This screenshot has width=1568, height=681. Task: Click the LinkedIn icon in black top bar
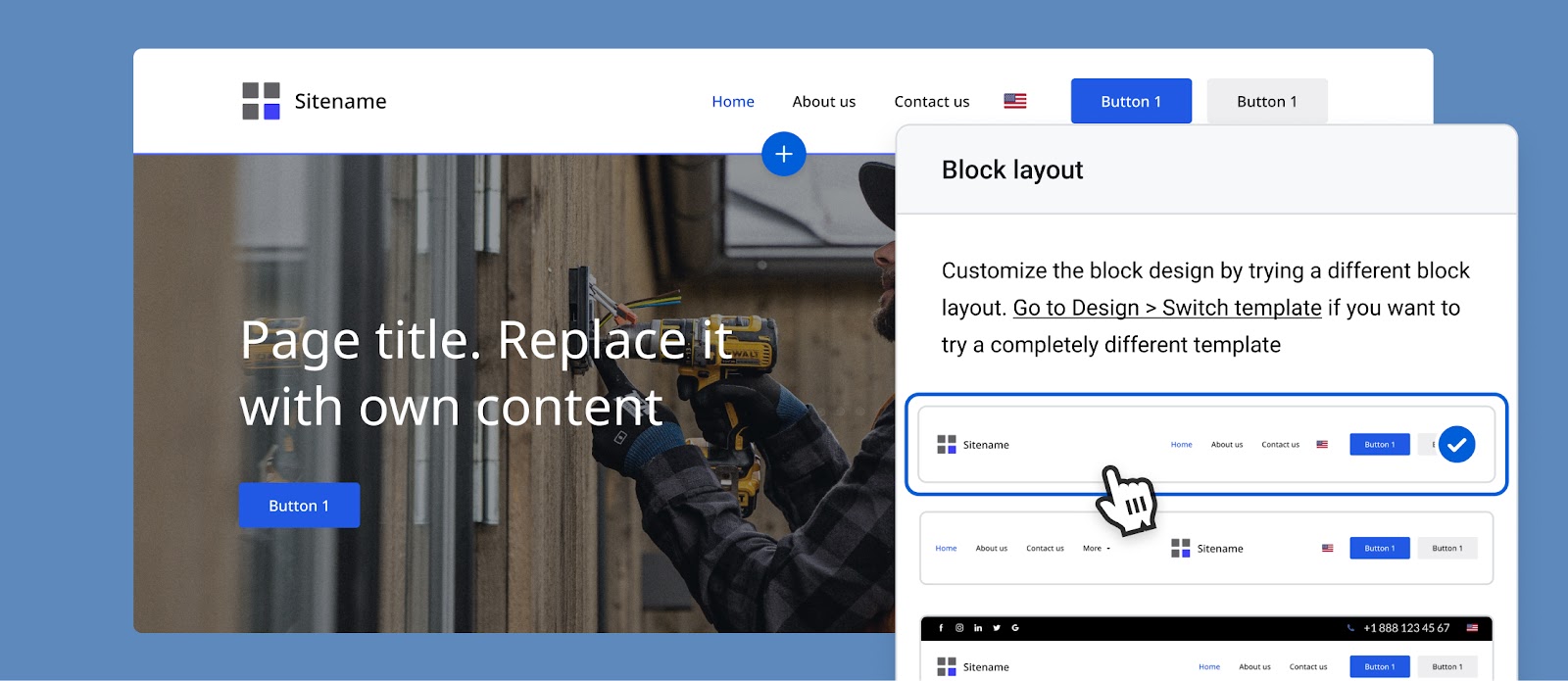978,628
